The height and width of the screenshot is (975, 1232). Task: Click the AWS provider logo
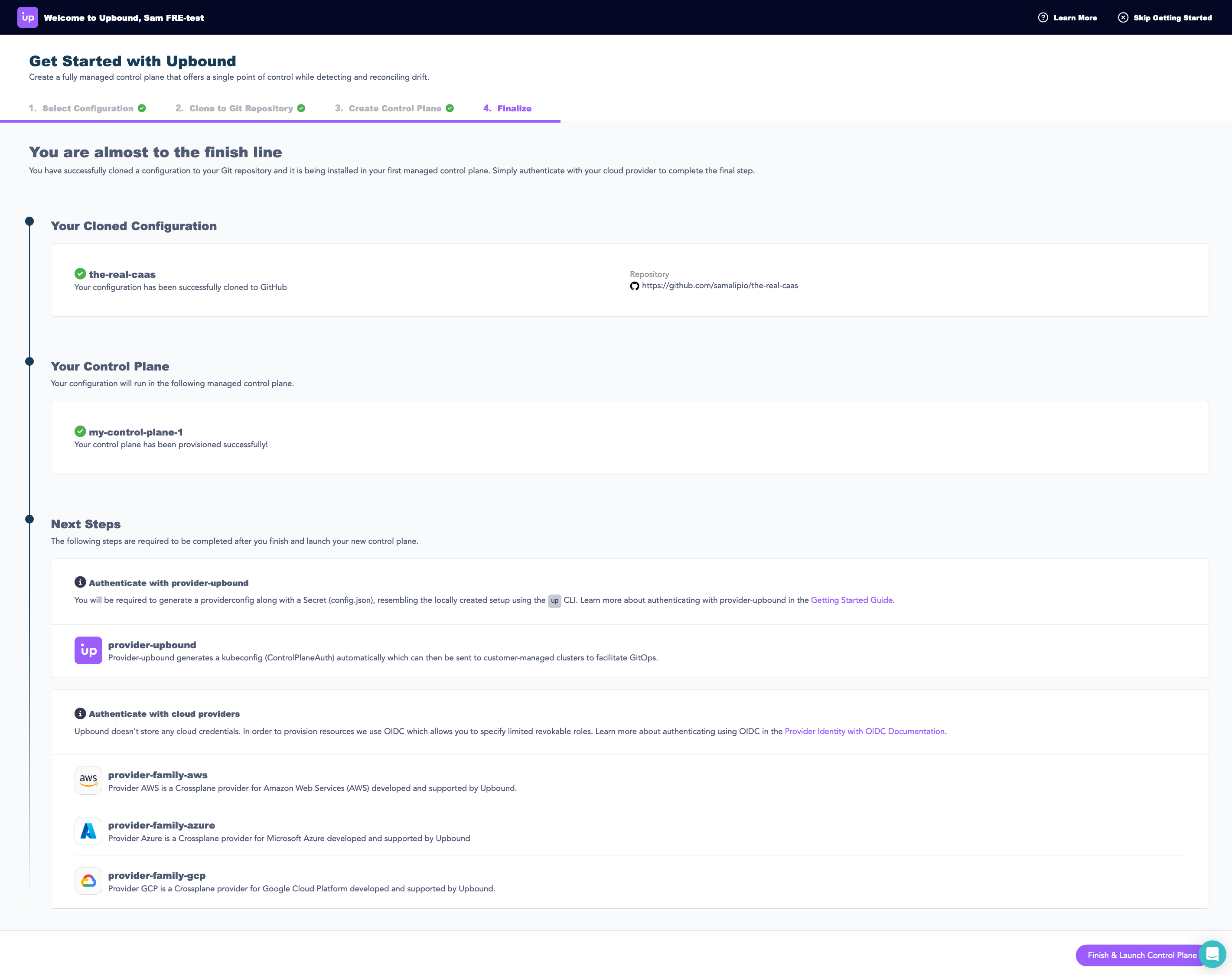pyautogui.click(x=88, y=780)
